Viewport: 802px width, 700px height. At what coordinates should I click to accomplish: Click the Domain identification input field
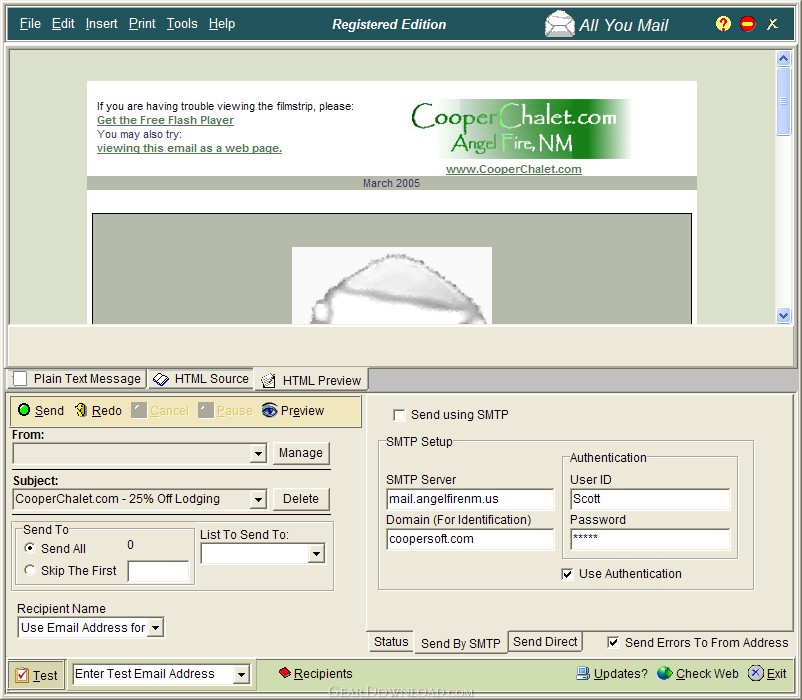coord(470,539)
